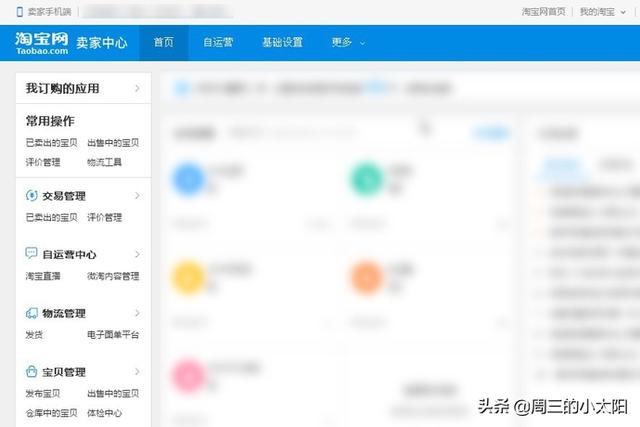
Task: Click the blue circular dashboard icon
Action: coord(189,179)
